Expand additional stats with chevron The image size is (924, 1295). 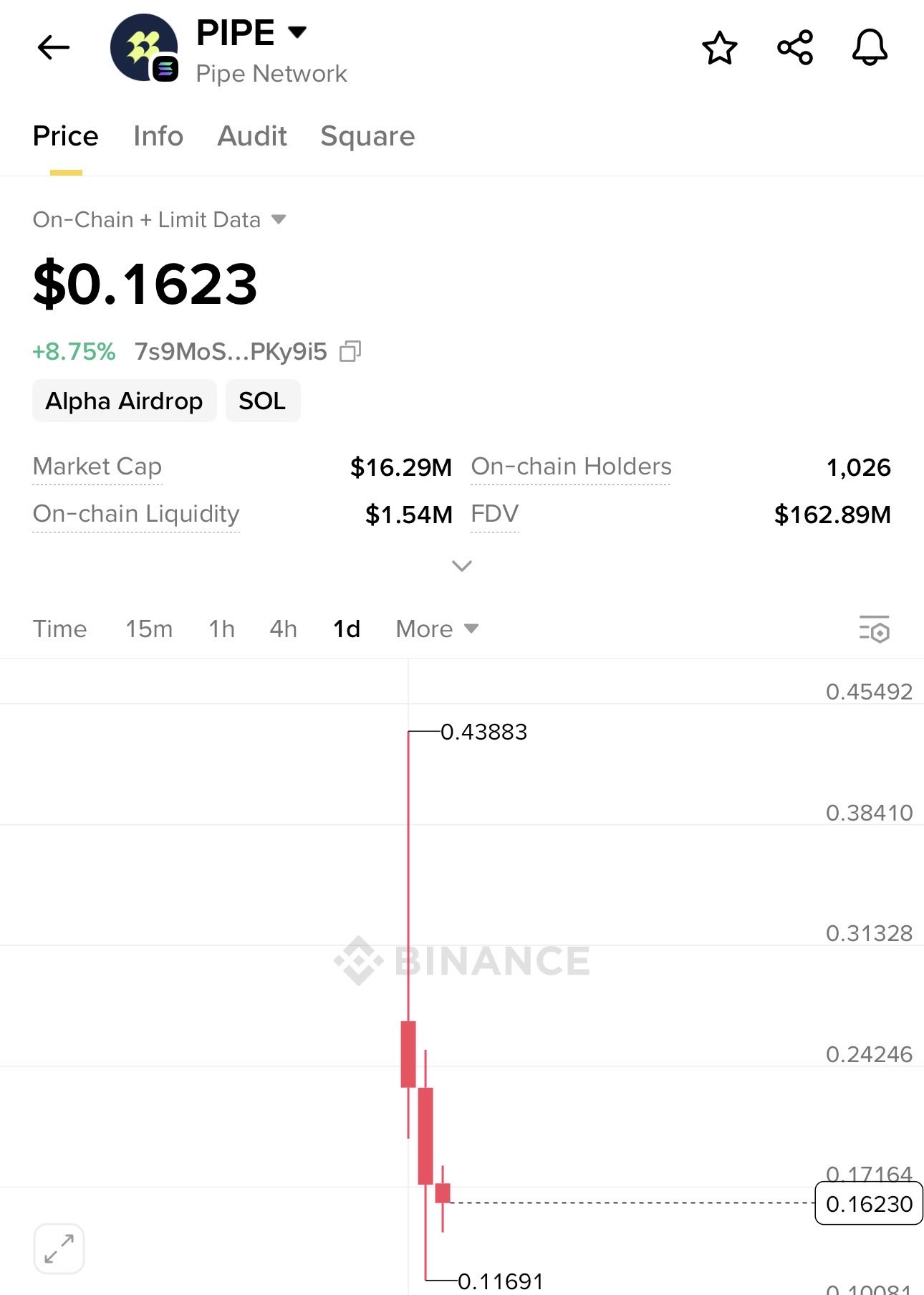(462, 566)
